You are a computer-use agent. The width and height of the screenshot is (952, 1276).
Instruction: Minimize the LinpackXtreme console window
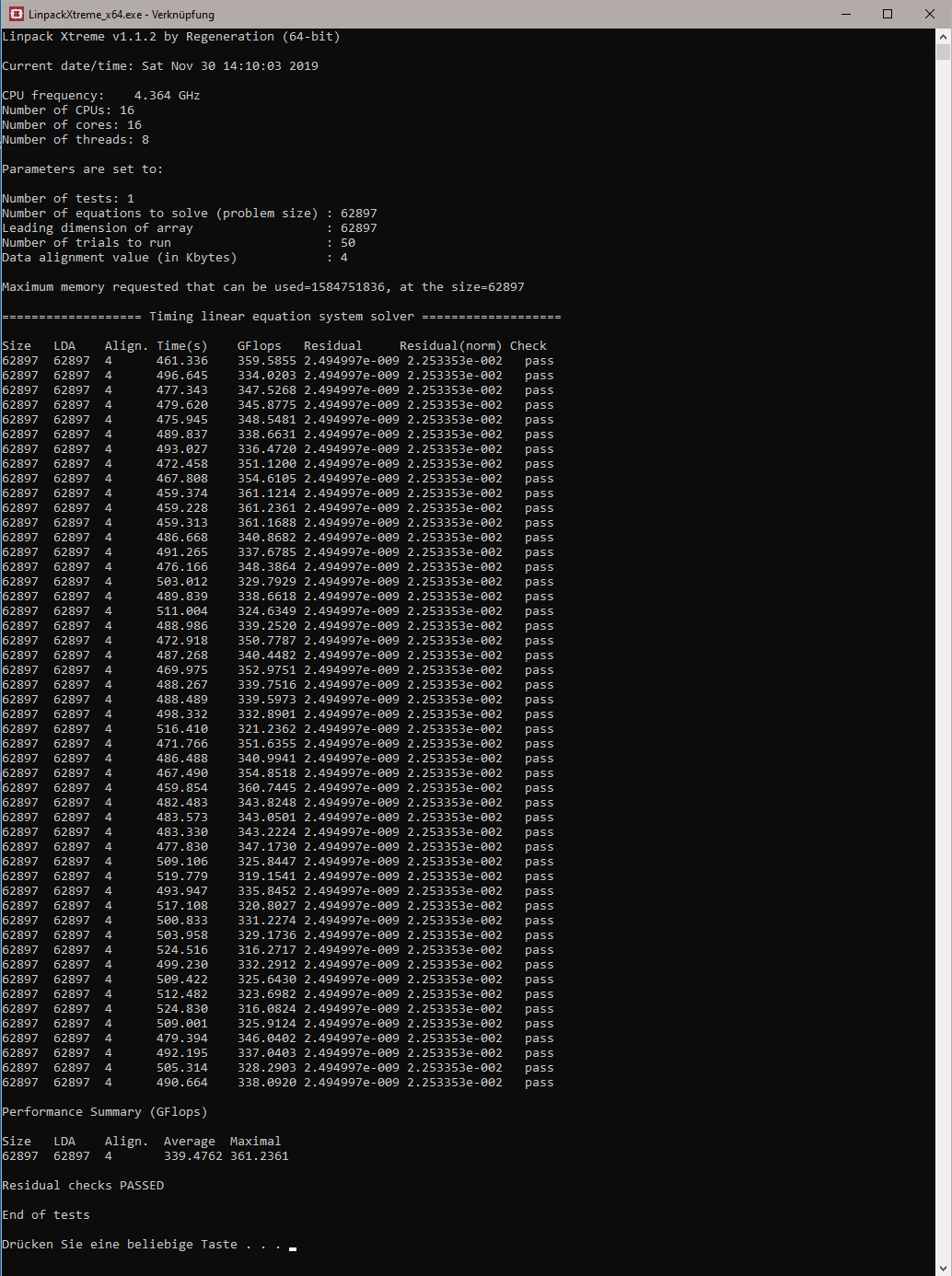pos(845,14)
